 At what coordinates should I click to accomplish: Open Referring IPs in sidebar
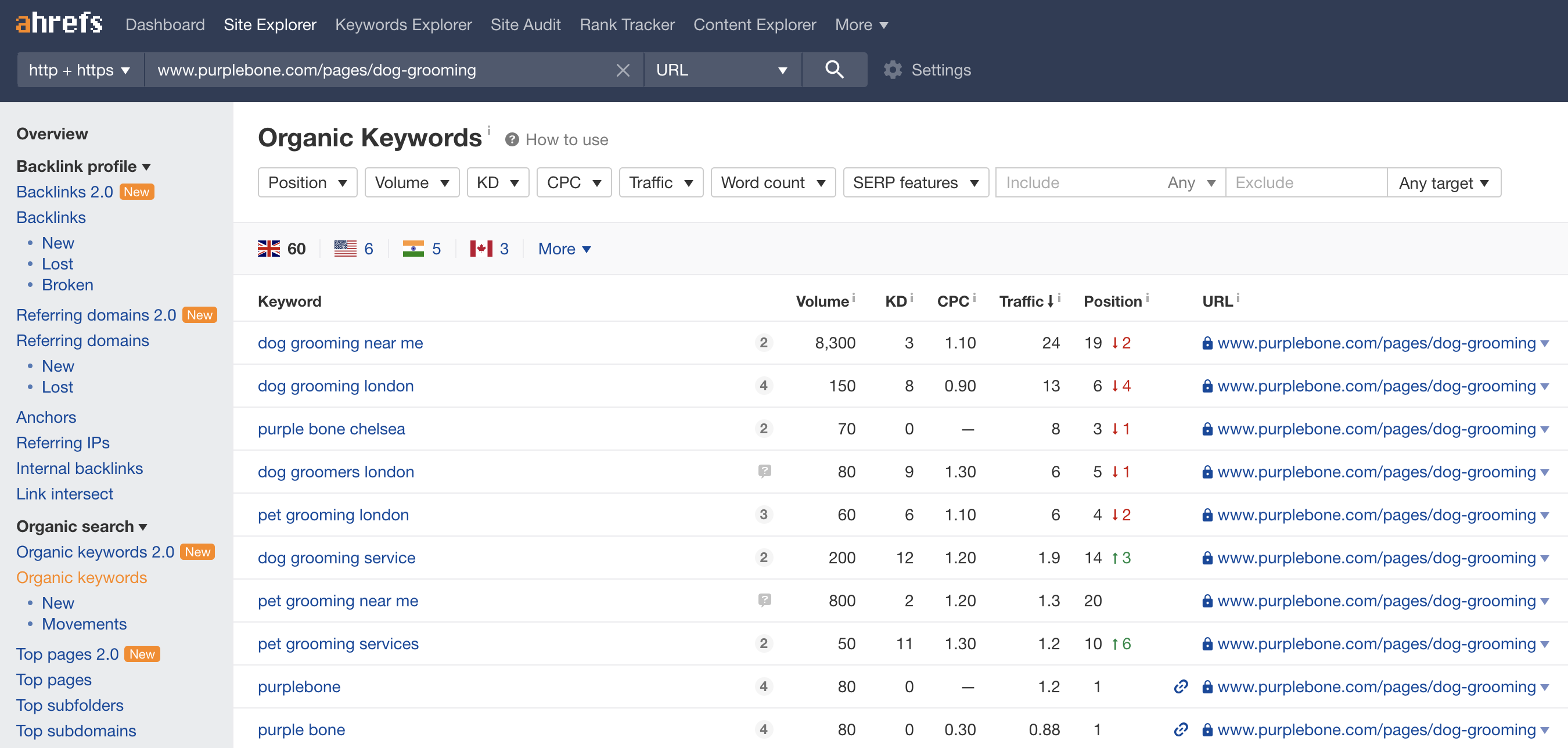click(x=63, y=443)
